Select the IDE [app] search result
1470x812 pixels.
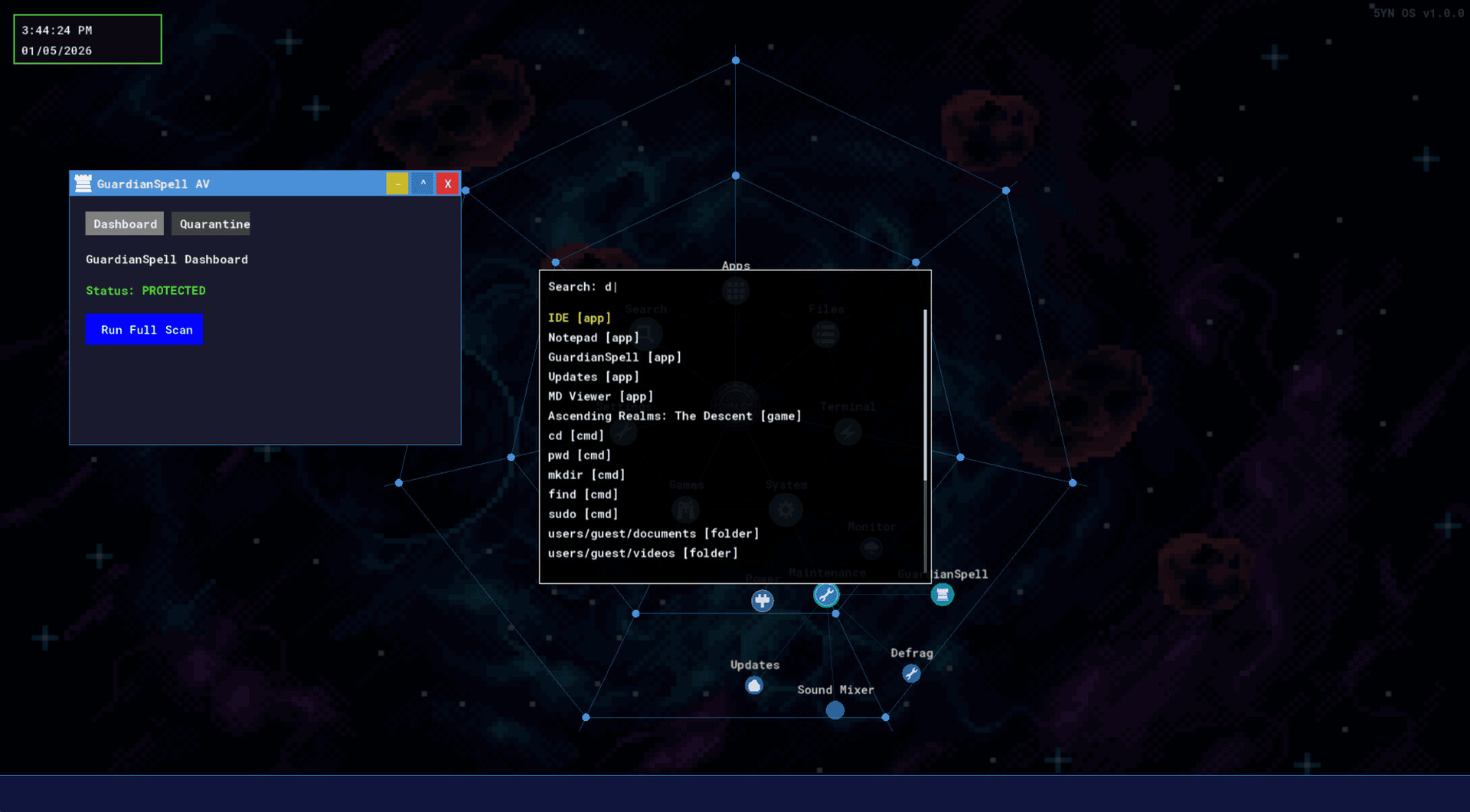(x=580, y=318)
